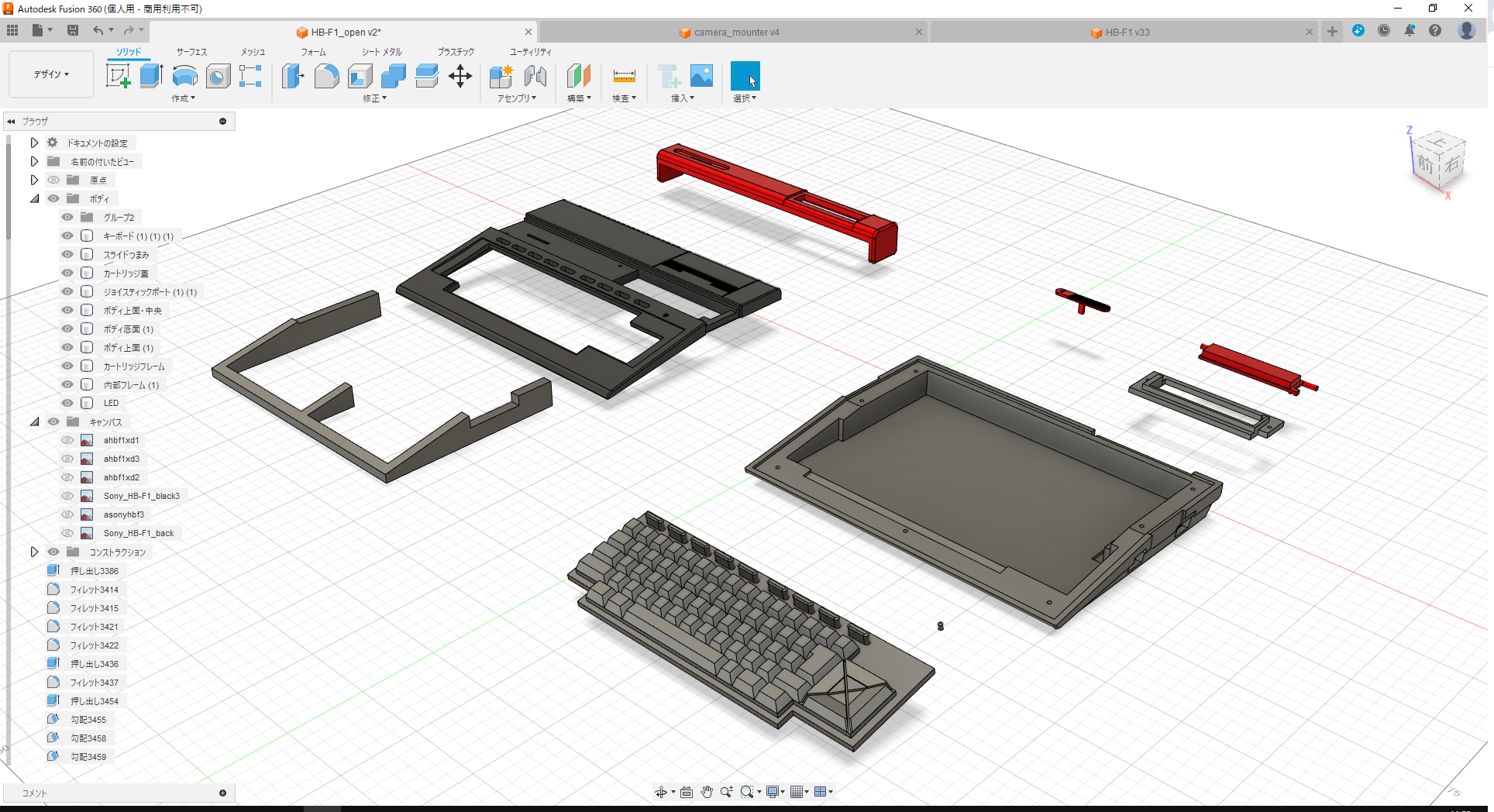The width and height of the screenshot is (1494, 812).
Task: Show the Sony_HB-F1_back canvas
Action: (67, 532)
